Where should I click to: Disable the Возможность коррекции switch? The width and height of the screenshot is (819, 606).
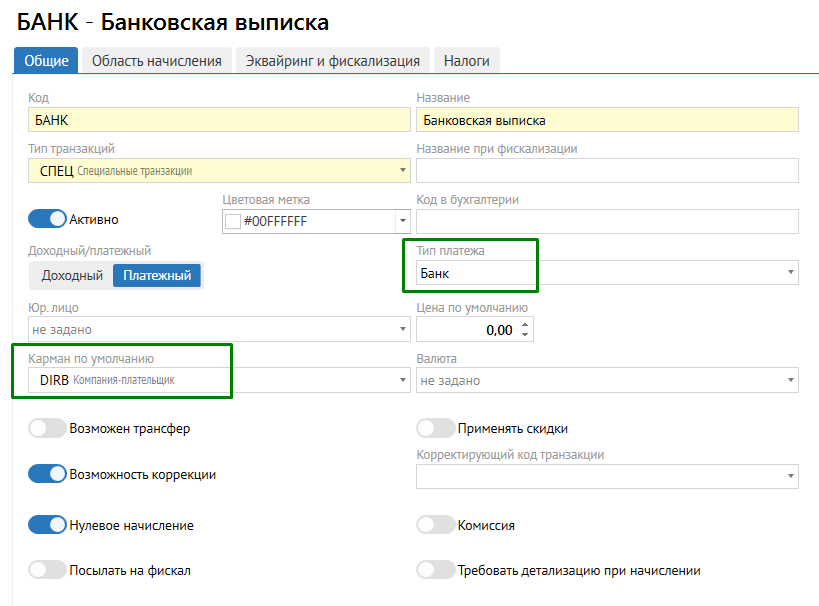click(47, 474)
